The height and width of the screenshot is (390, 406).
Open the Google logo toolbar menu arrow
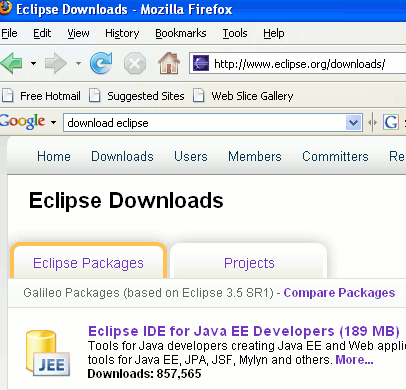(x=53, y=122)
